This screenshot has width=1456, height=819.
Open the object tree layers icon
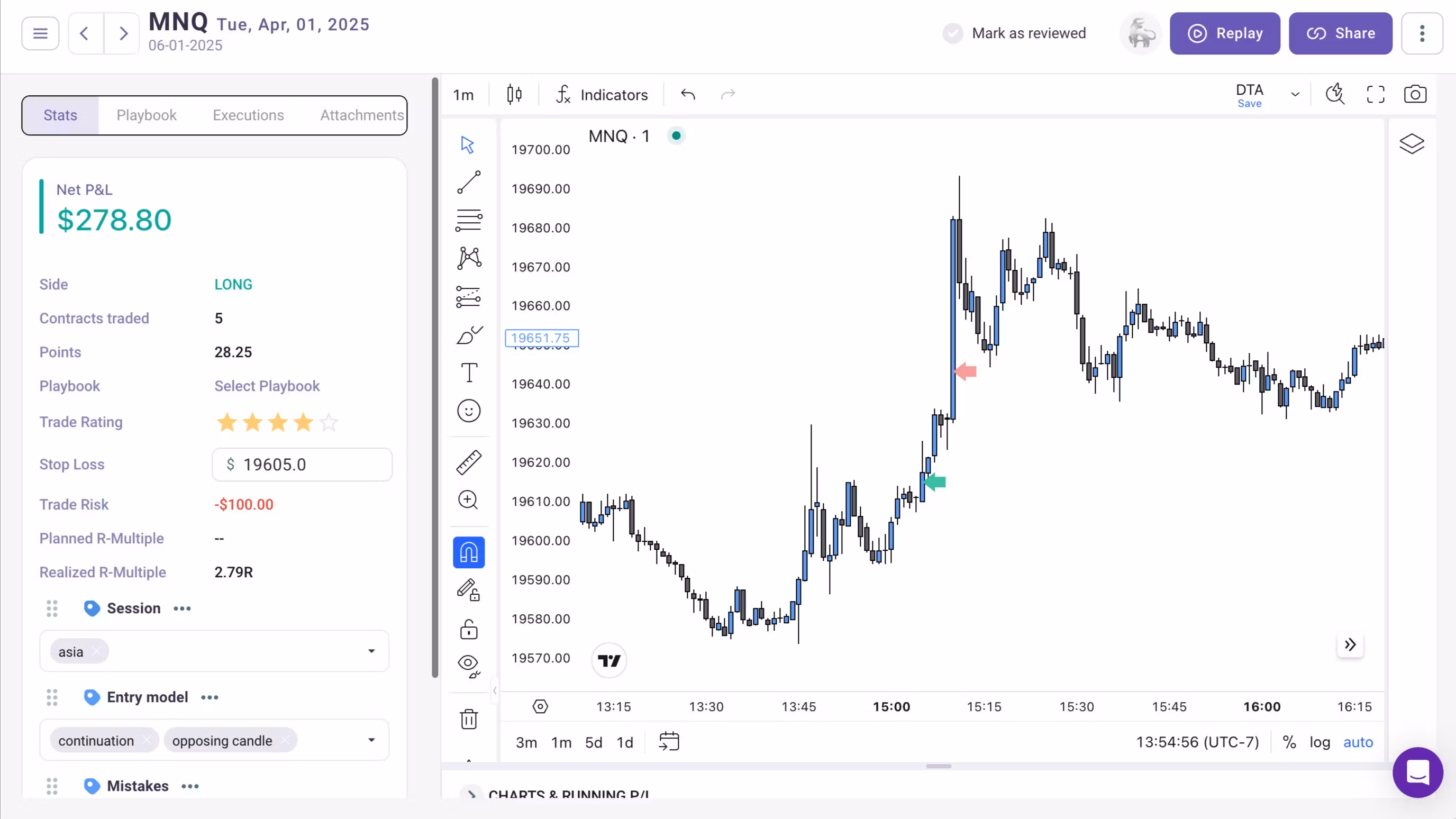click(x=1412, y=143)
